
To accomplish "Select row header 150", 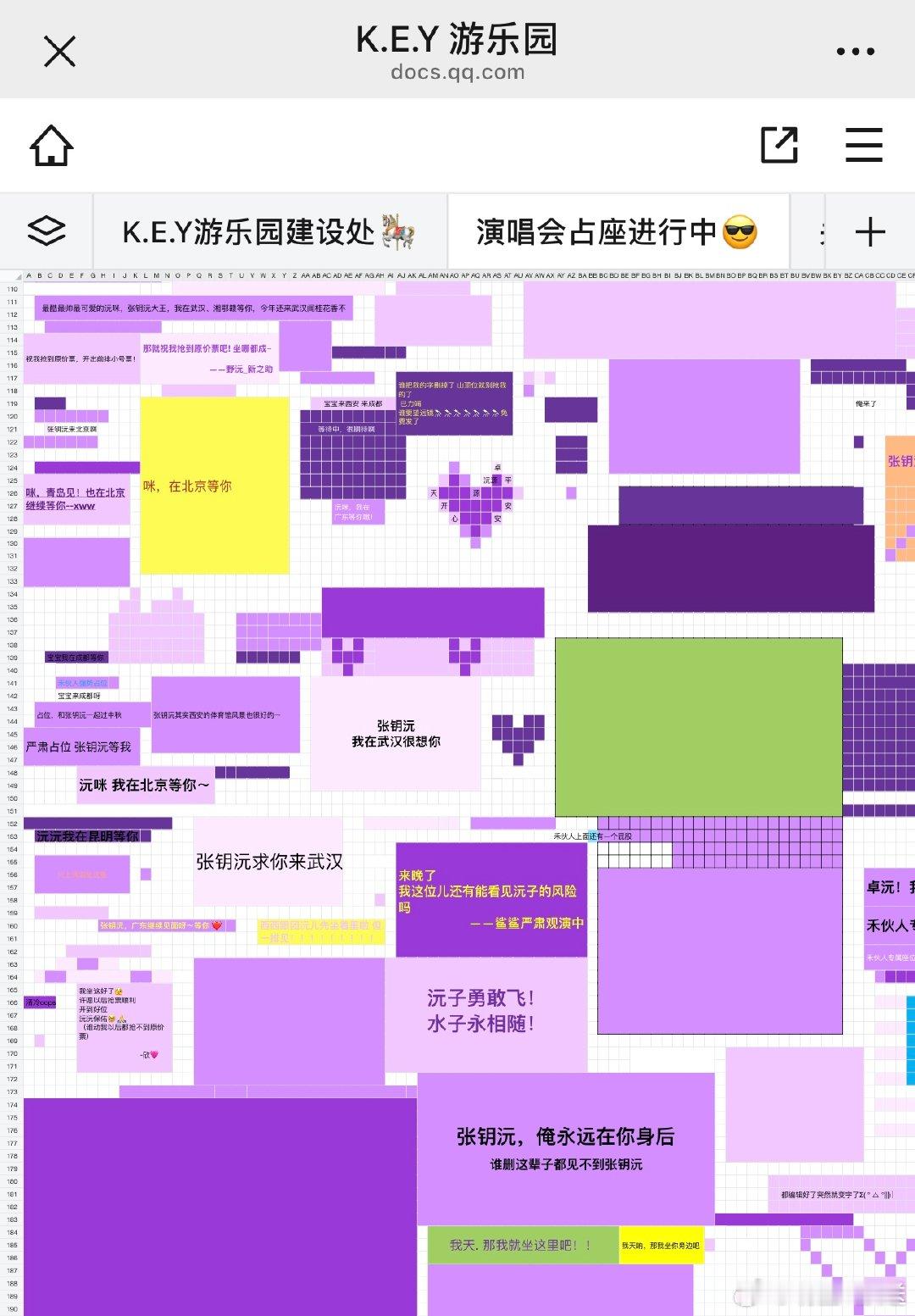I will pos(12,797).
